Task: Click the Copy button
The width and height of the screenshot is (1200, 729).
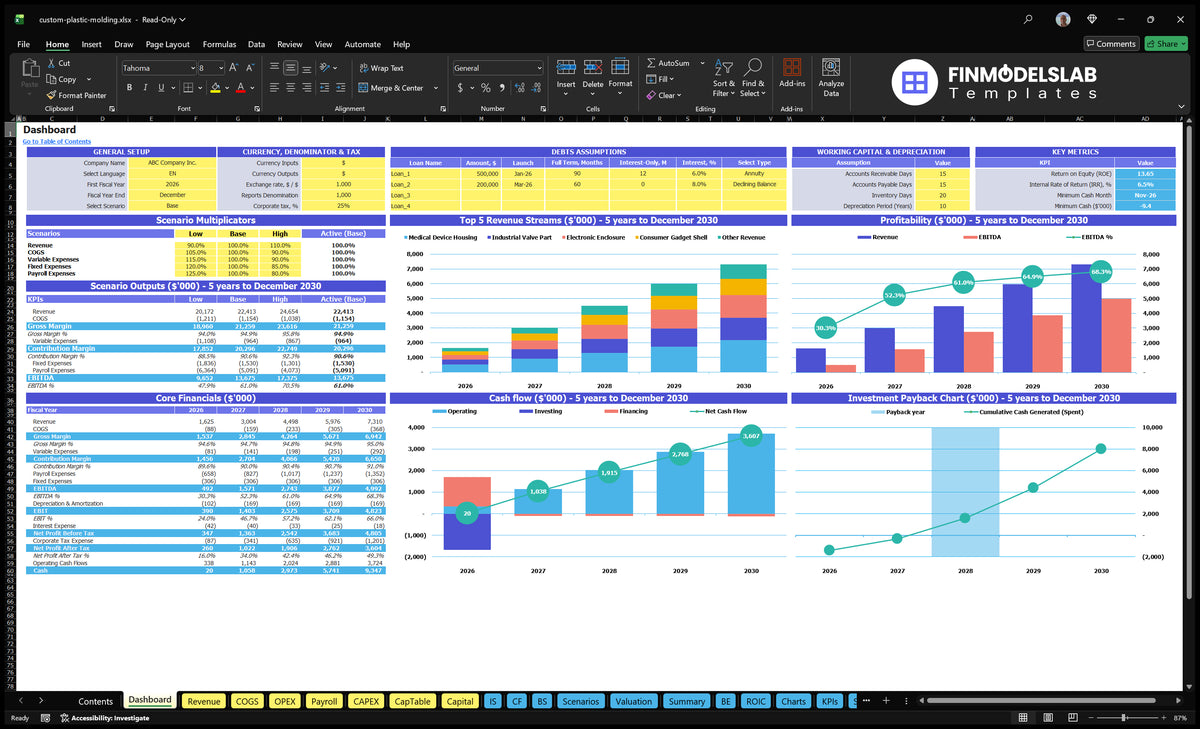Action: (62, 79)
